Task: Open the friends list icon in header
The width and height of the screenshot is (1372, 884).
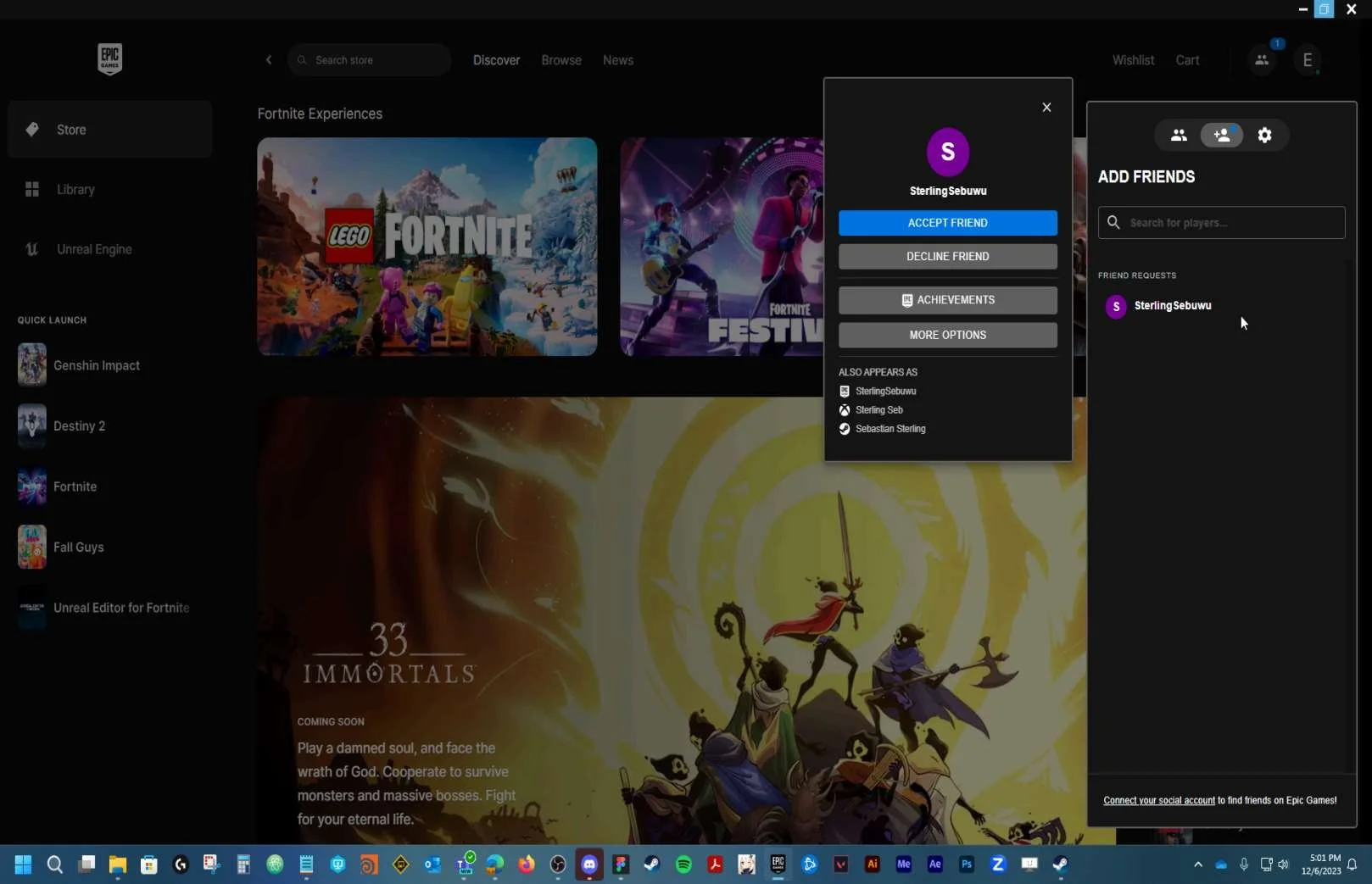Action: point(1262,60)
